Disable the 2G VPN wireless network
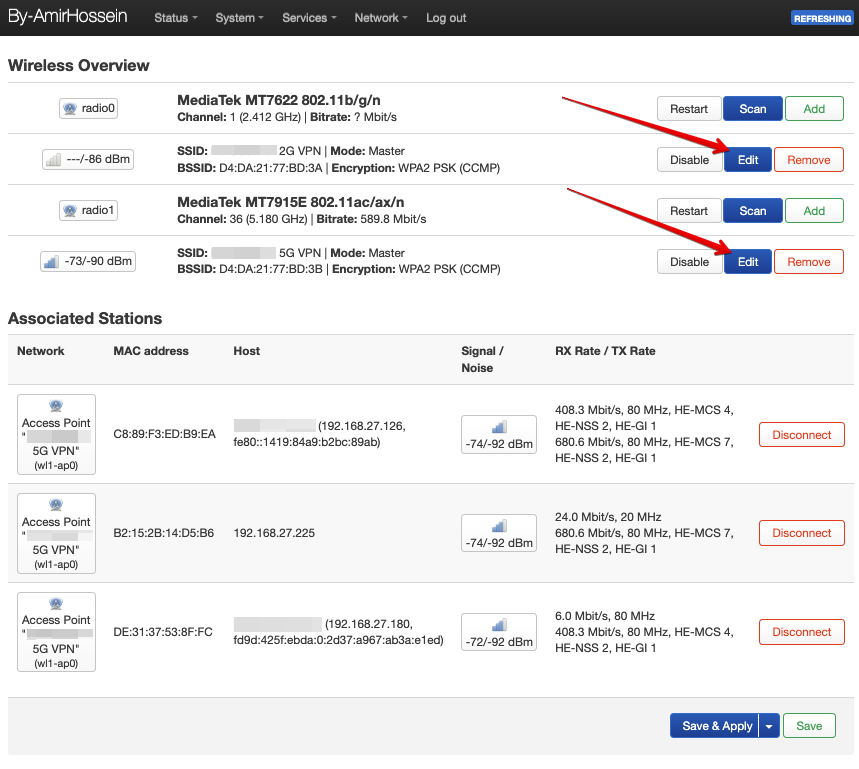This screenshot has height=769, width=859. pyautogui.click(x=689, y=160)
